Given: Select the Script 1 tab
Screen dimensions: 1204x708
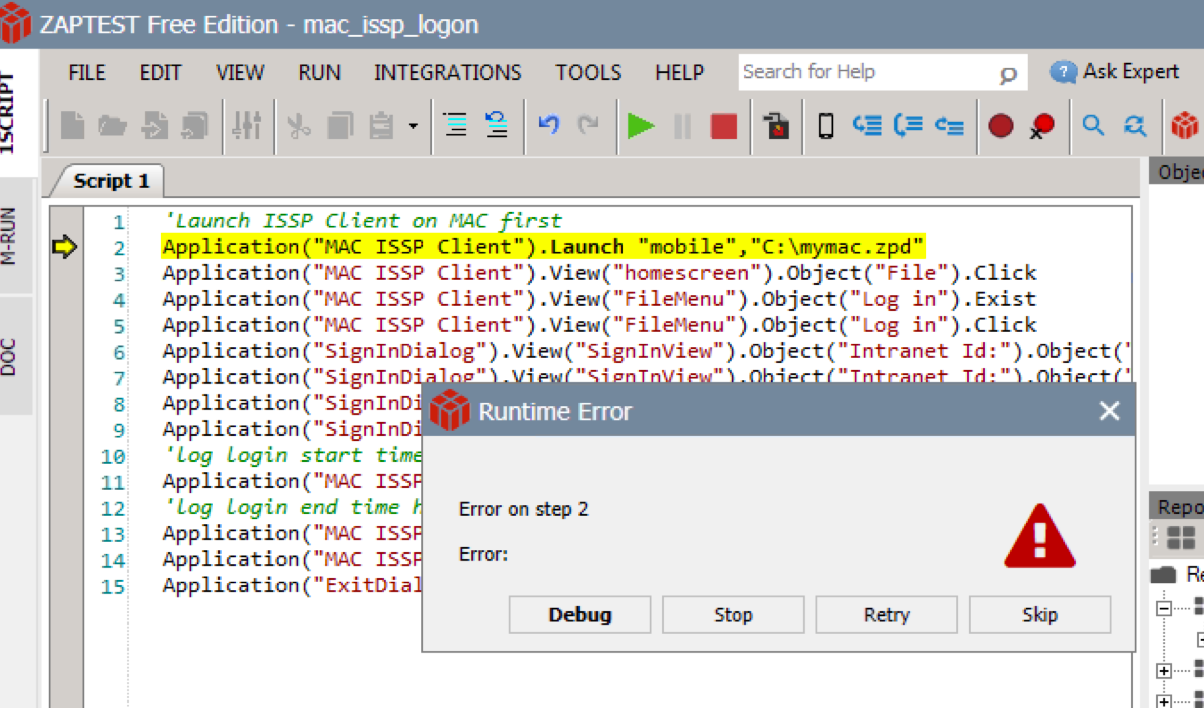Looking at the screenshot, I should tap(110, 181).
